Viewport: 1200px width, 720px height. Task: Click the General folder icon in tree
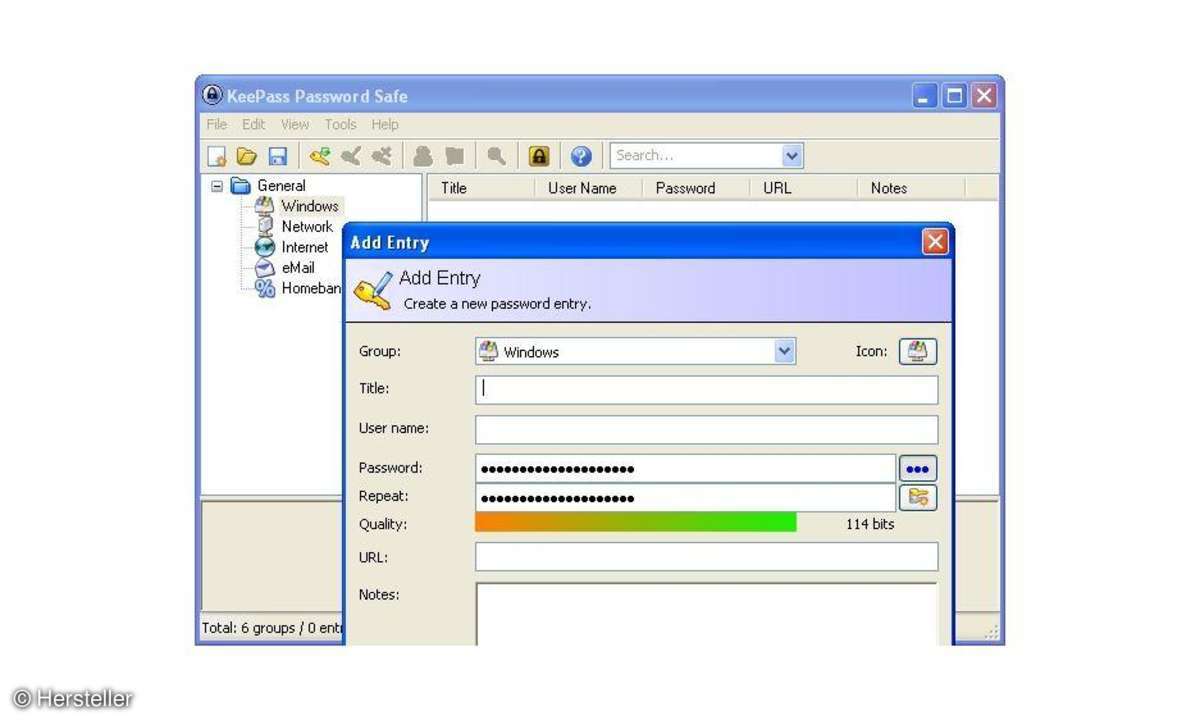coord(240,186)
